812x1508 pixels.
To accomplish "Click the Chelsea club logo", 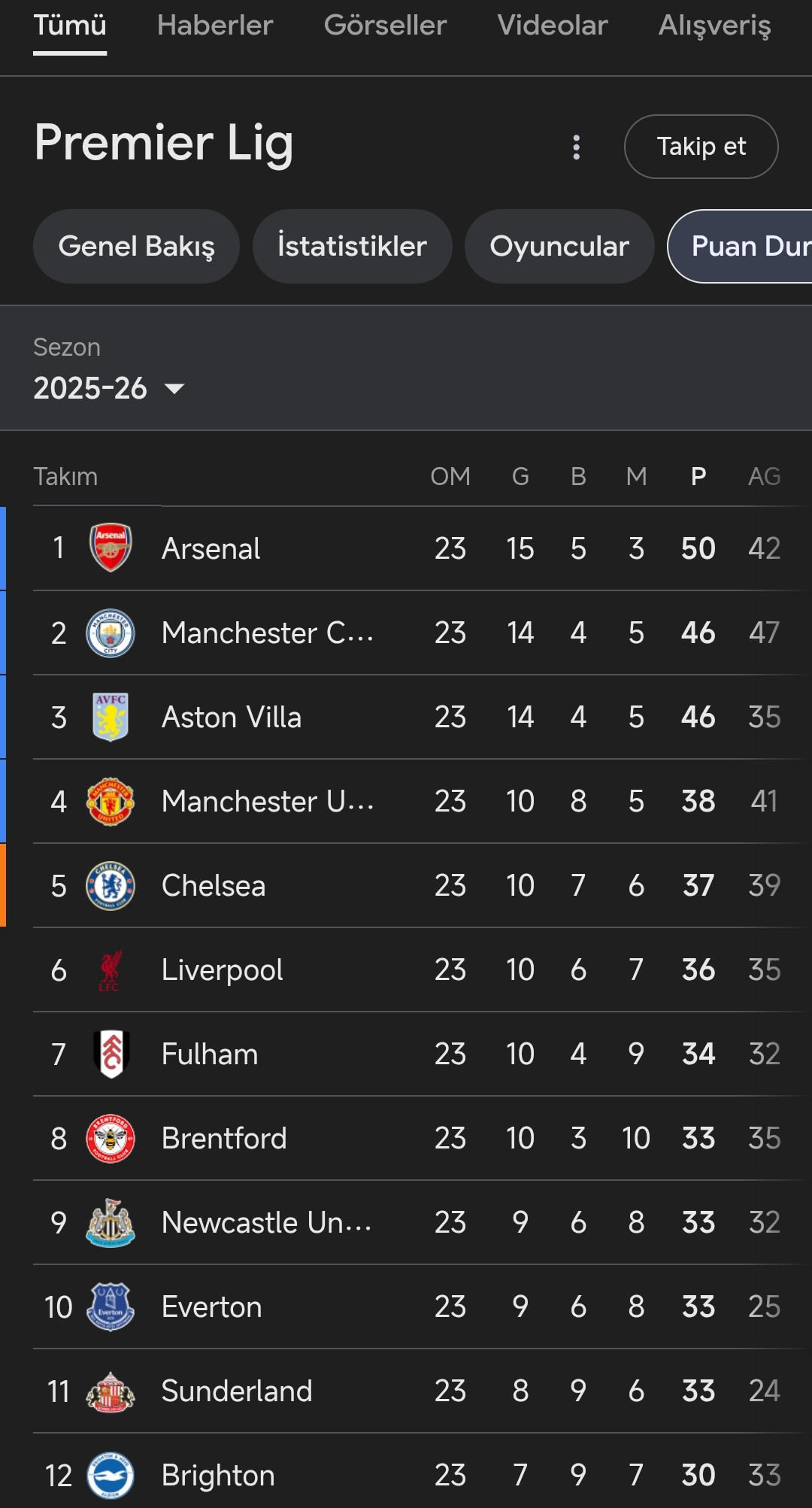I will point(111,886).
